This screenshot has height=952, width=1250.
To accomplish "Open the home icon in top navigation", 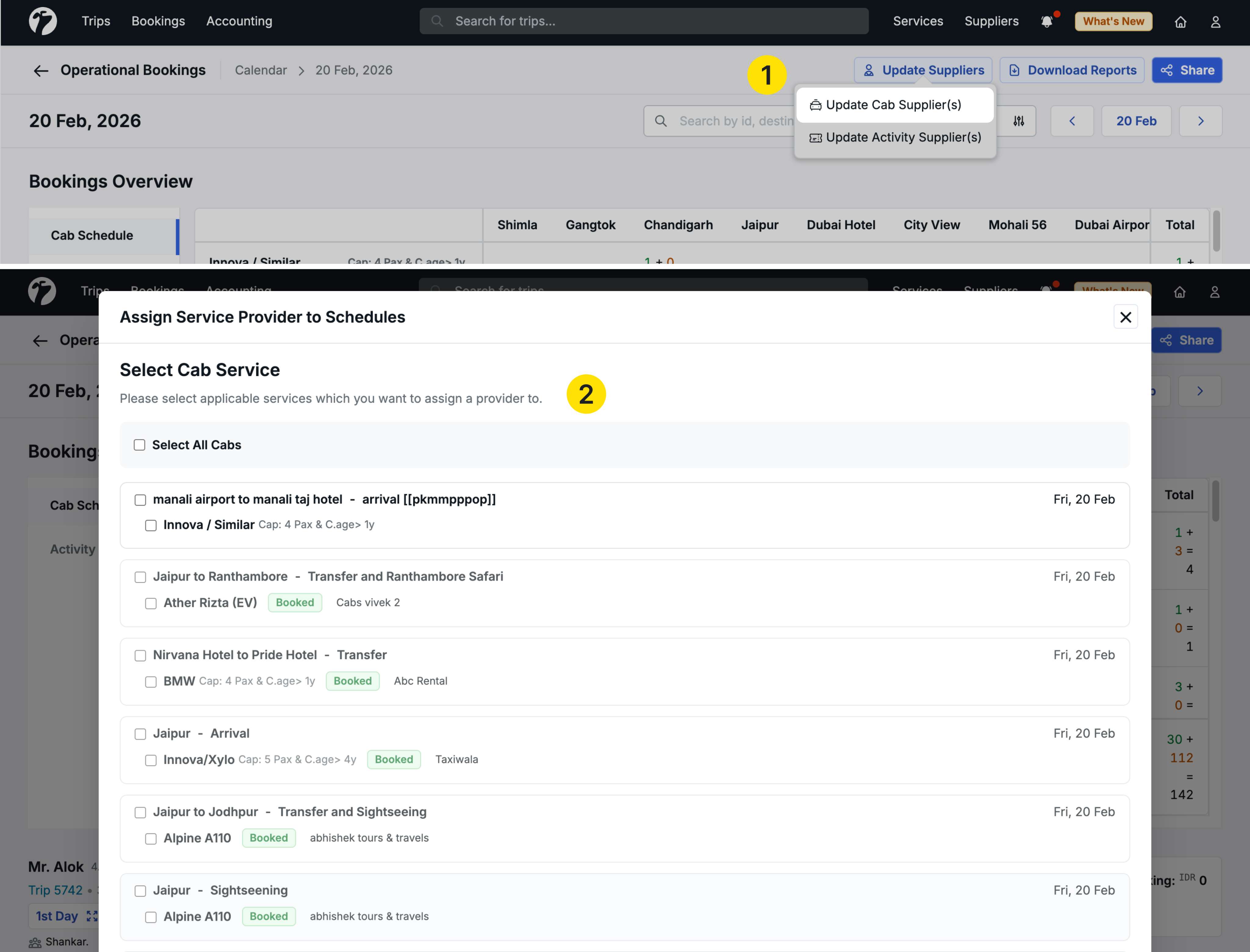I will click(1180, 22).
